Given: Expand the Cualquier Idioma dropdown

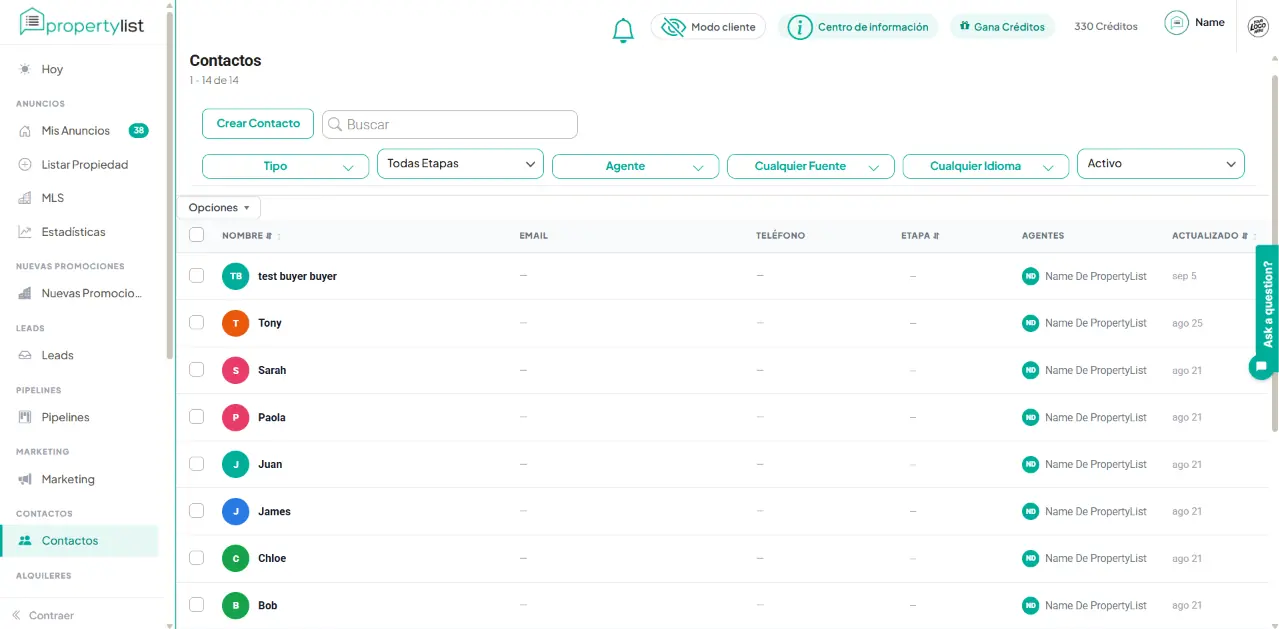Looking at the screenshot, I should pyautogui.click(x=985, y=166).
